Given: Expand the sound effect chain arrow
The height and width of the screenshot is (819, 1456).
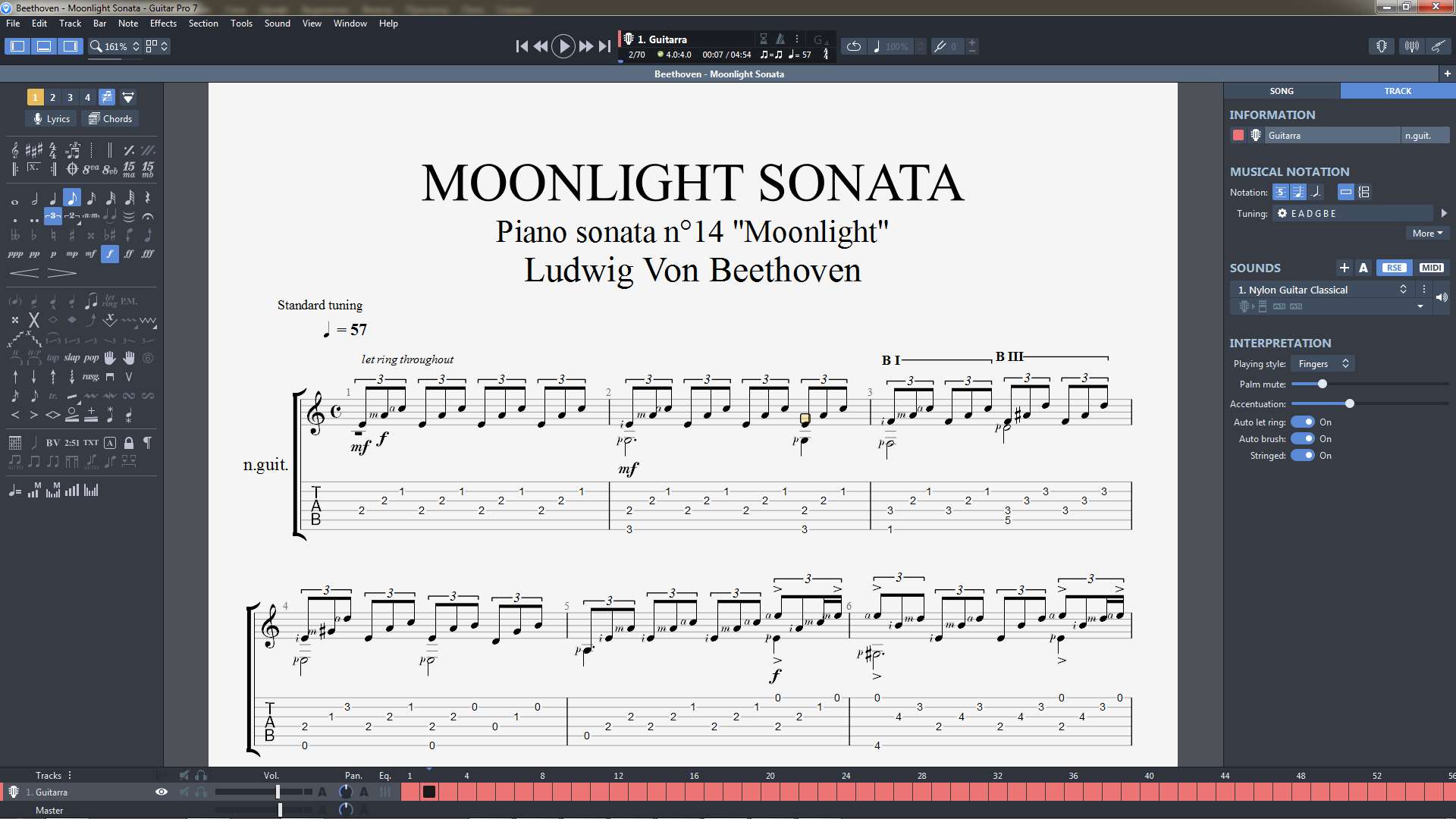Looking at the screenshot, I should coord(1420,306).
